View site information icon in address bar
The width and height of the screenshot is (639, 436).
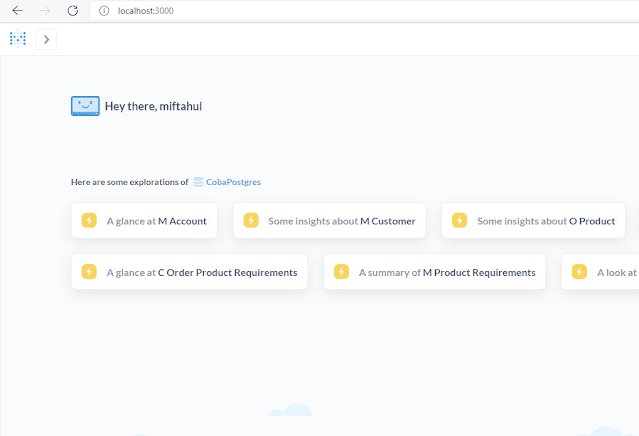[104, 11]
